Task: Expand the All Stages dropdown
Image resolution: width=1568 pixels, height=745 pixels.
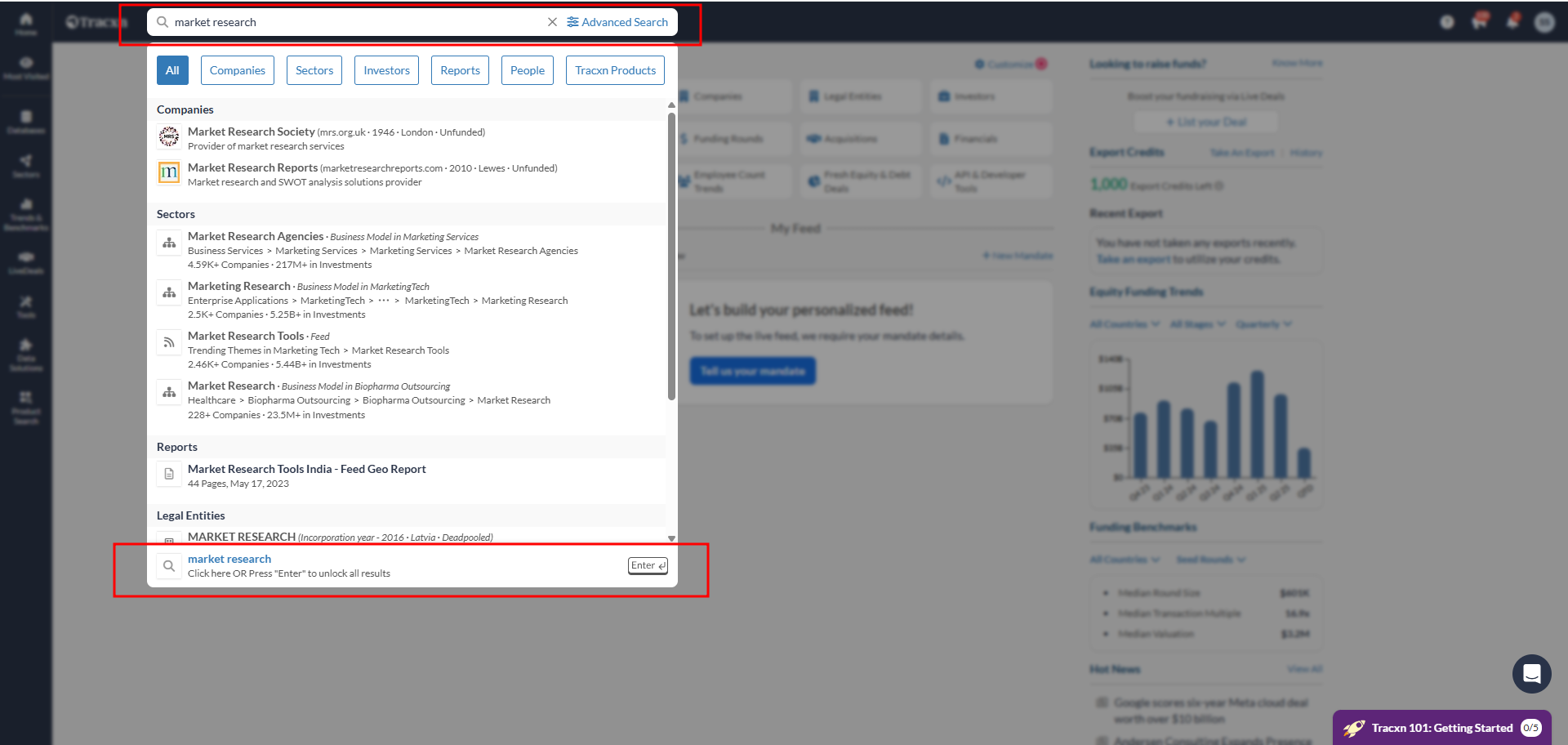Action: pyautogui.click(x=1197, y=324)
